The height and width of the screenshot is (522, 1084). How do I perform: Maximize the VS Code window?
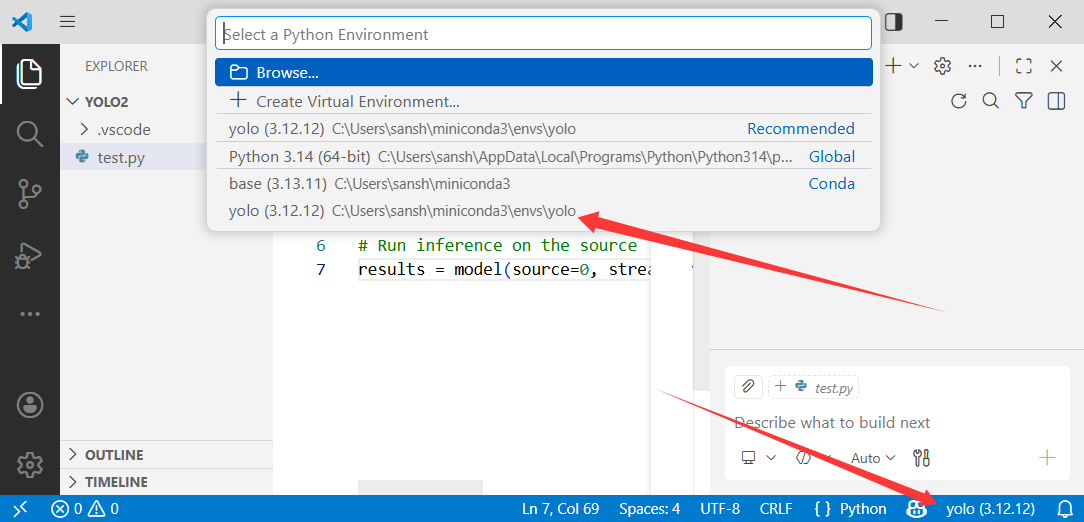pyautogui.click(x=998, y=21)
